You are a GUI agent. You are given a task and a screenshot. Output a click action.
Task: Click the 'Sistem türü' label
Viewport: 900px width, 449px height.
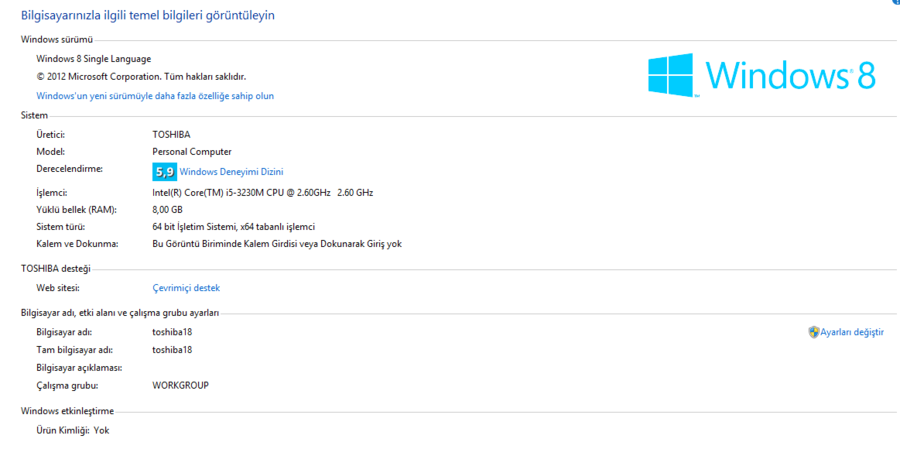61,227
